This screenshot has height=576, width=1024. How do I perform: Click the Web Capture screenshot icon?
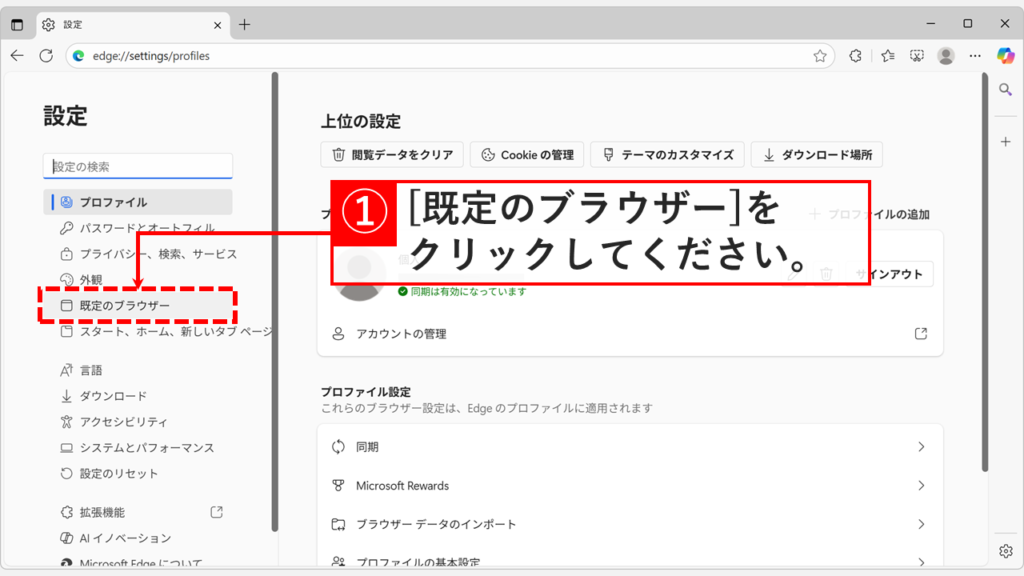click(917, 56)
